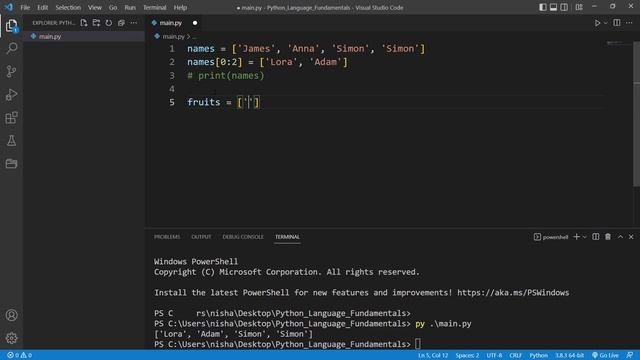Viewport: 640px width, 360px height.
Task: Click the 'fruits' variable on line 5
Action: point(204,102)
